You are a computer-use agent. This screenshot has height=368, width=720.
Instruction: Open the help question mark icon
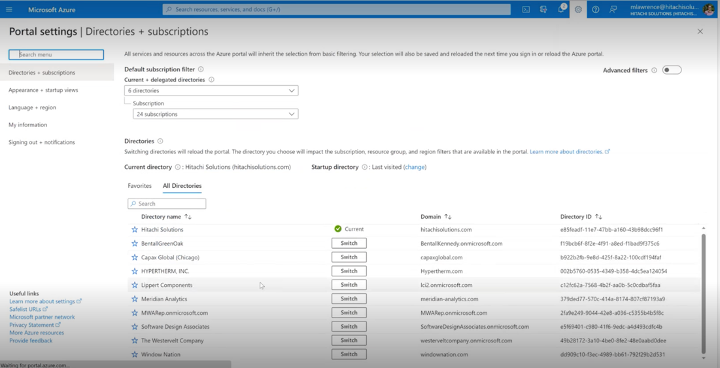click(x=596, y=9)
